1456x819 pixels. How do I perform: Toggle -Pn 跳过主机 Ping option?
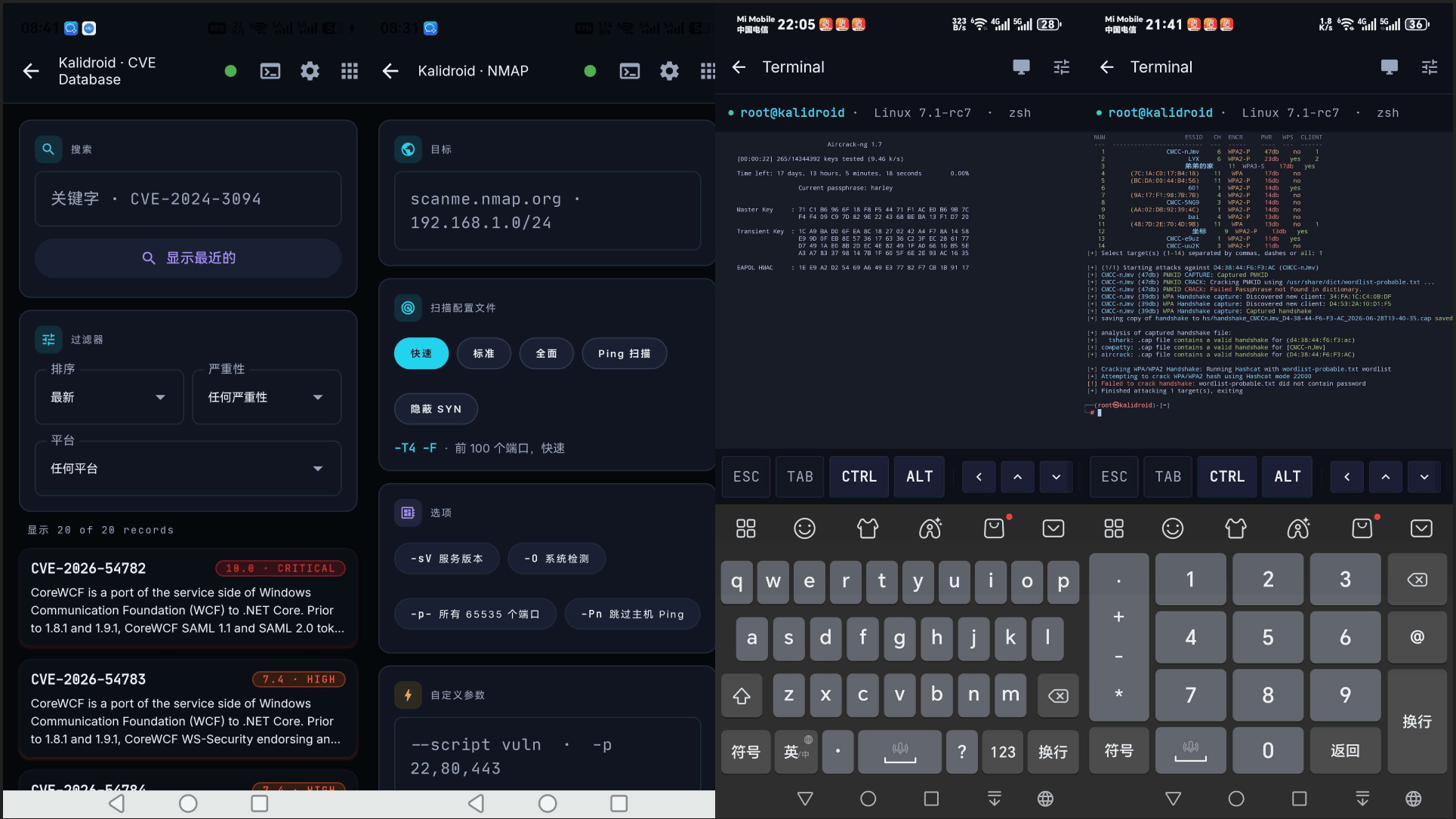632,614
